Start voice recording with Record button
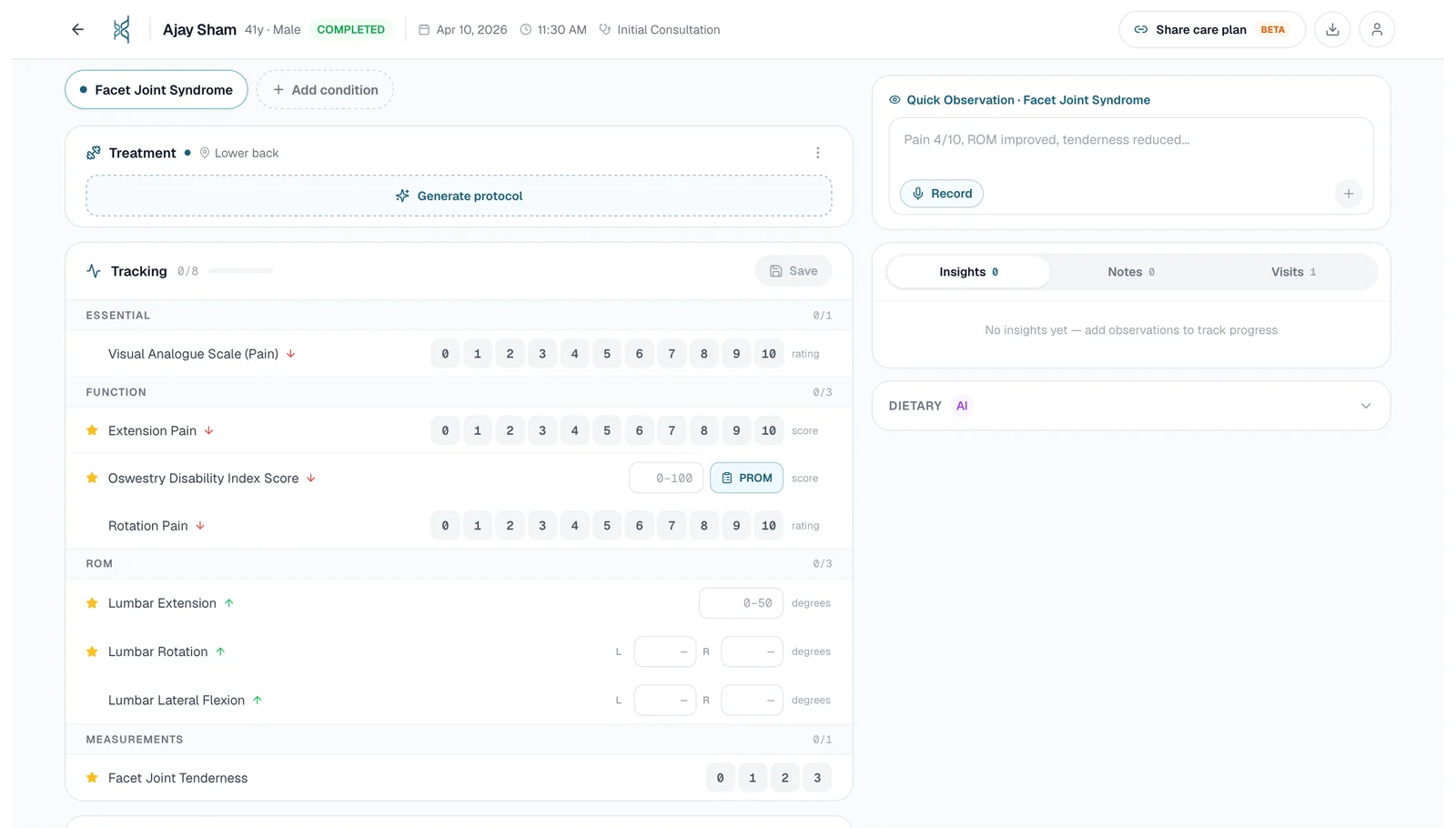Screen dimensions: 1456x828 click(x=942, y=194)
